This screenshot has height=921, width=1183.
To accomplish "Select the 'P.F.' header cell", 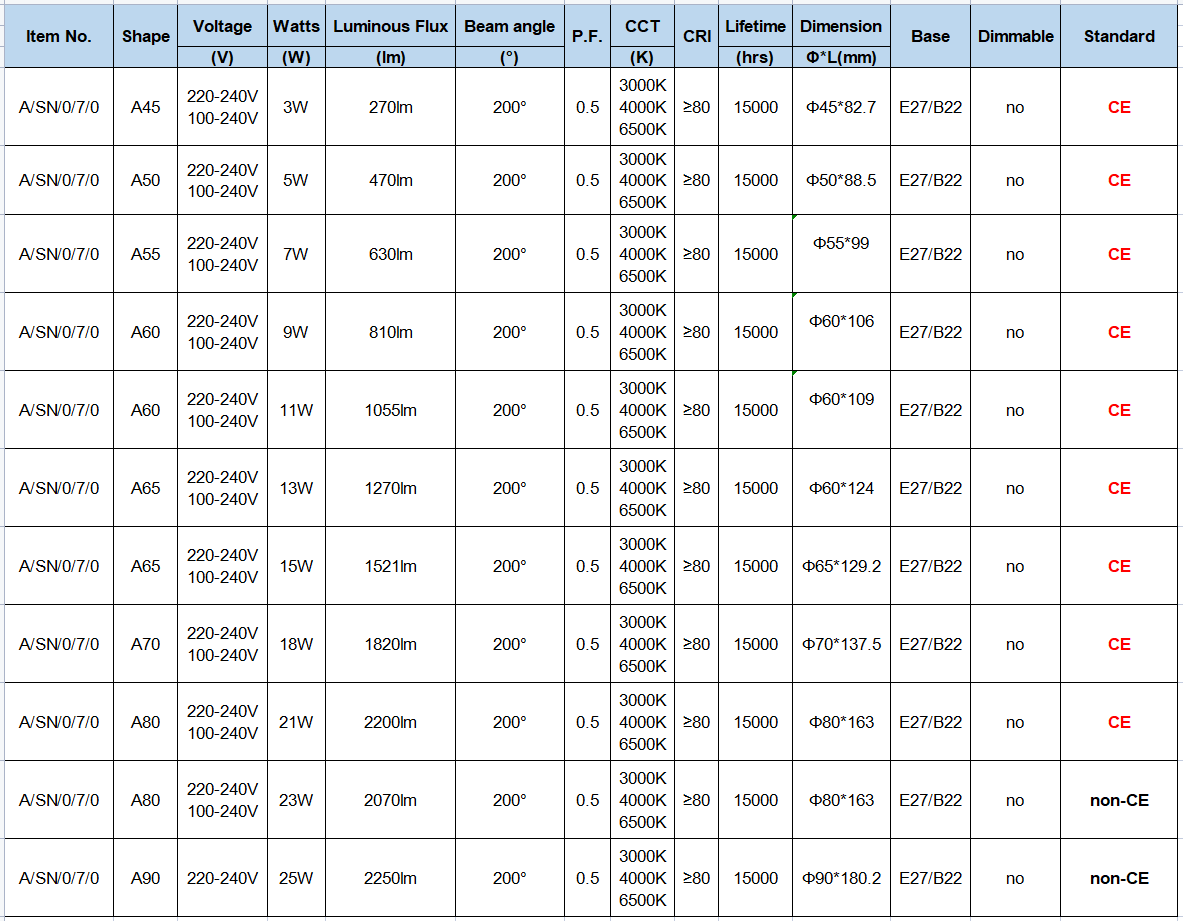I will click(x=588, y=36).
